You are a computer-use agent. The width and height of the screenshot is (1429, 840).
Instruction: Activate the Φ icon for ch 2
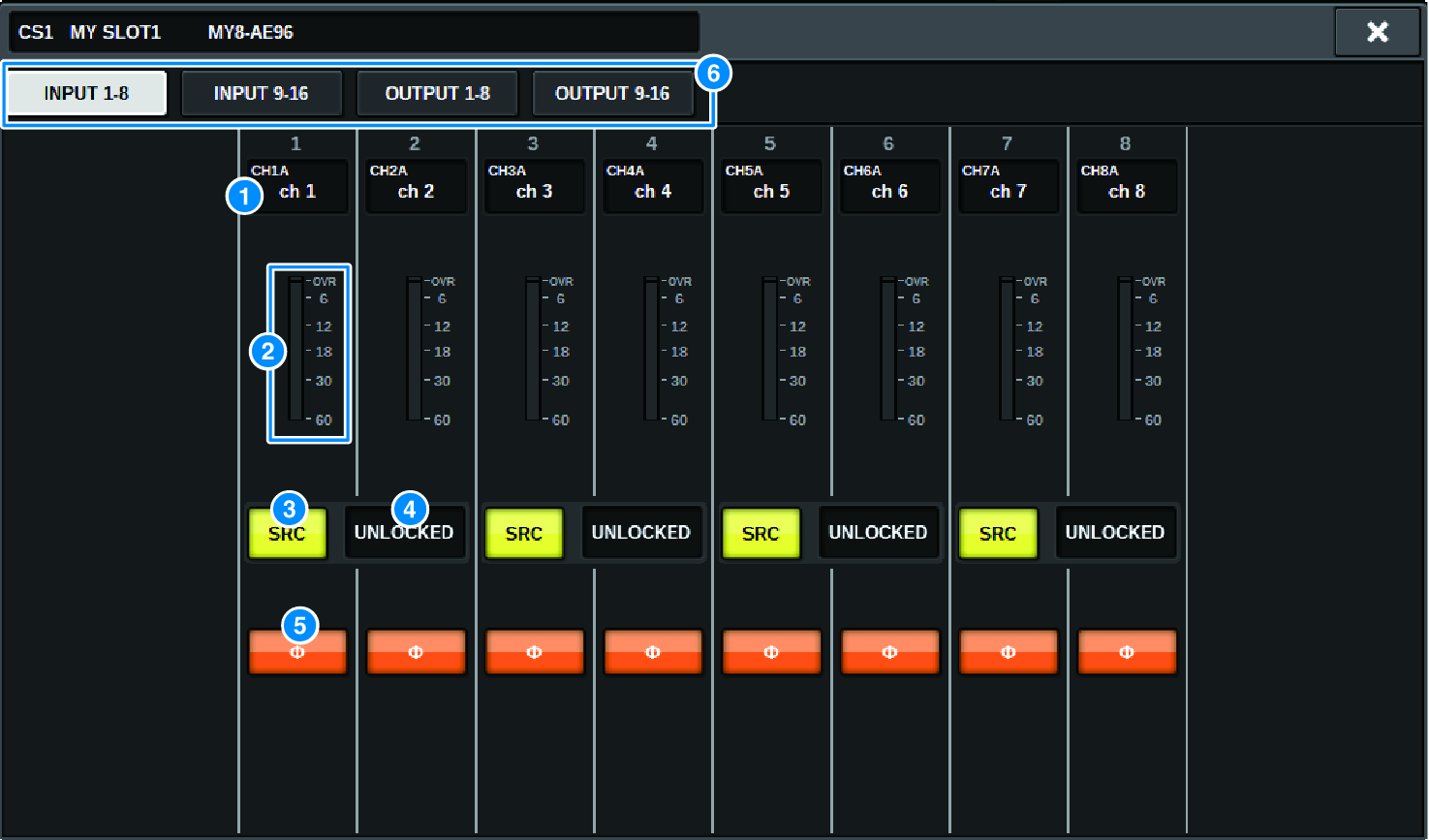(x=416, y=651)
